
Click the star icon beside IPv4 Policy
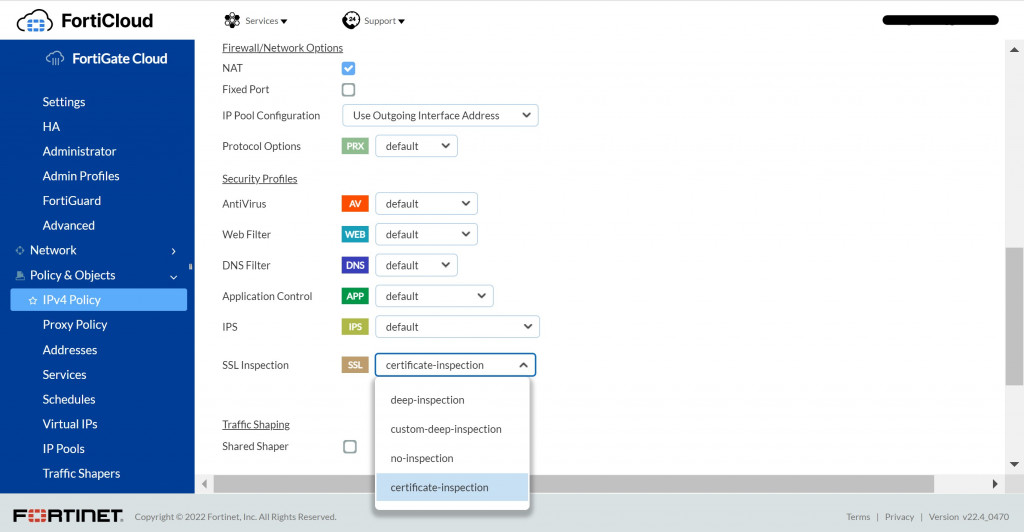[33, 300]
